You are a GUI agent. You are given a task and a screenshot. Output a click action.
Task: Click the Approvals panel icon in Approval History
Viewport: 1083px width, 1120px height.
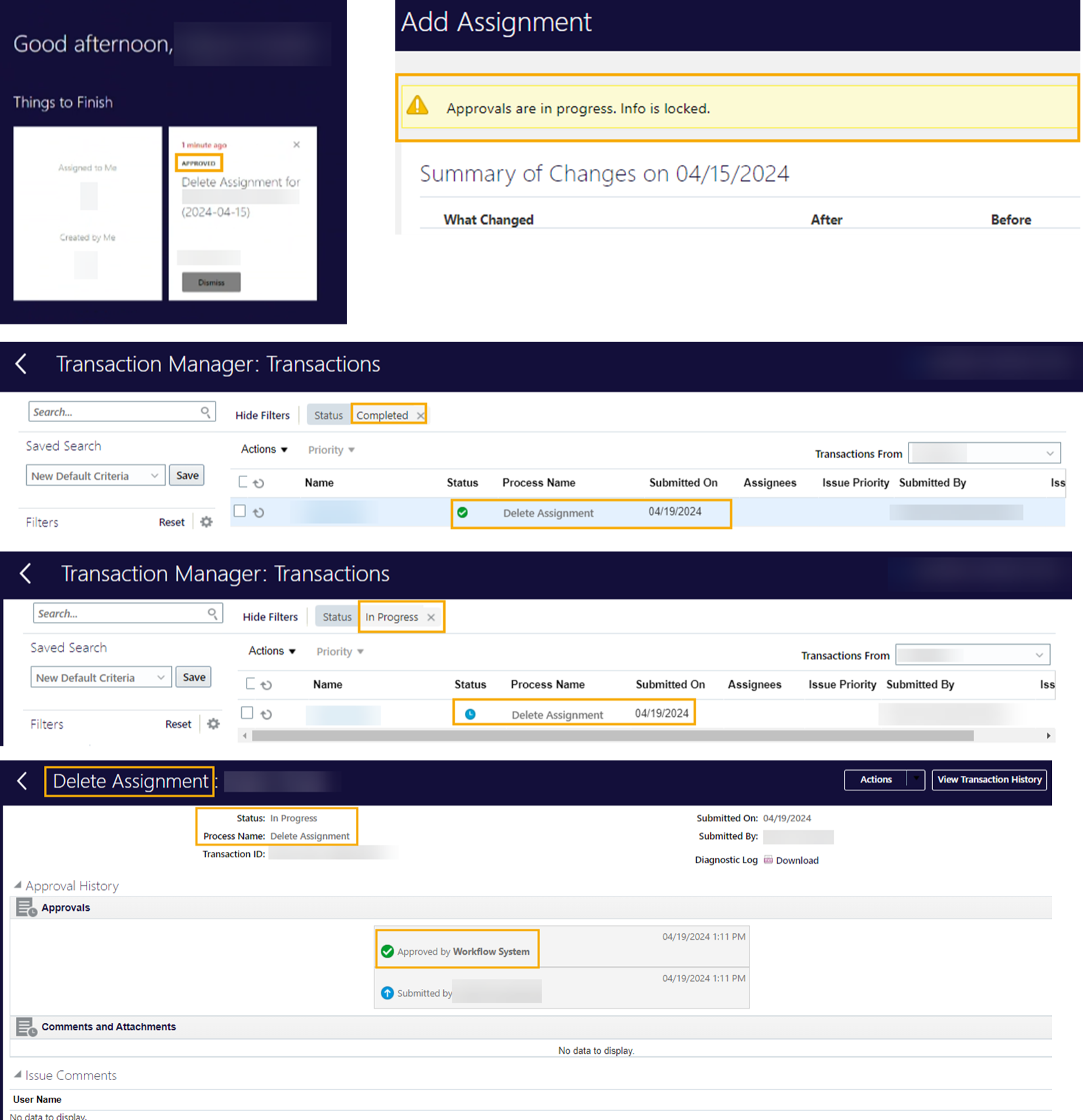click(x=26, y=907)
